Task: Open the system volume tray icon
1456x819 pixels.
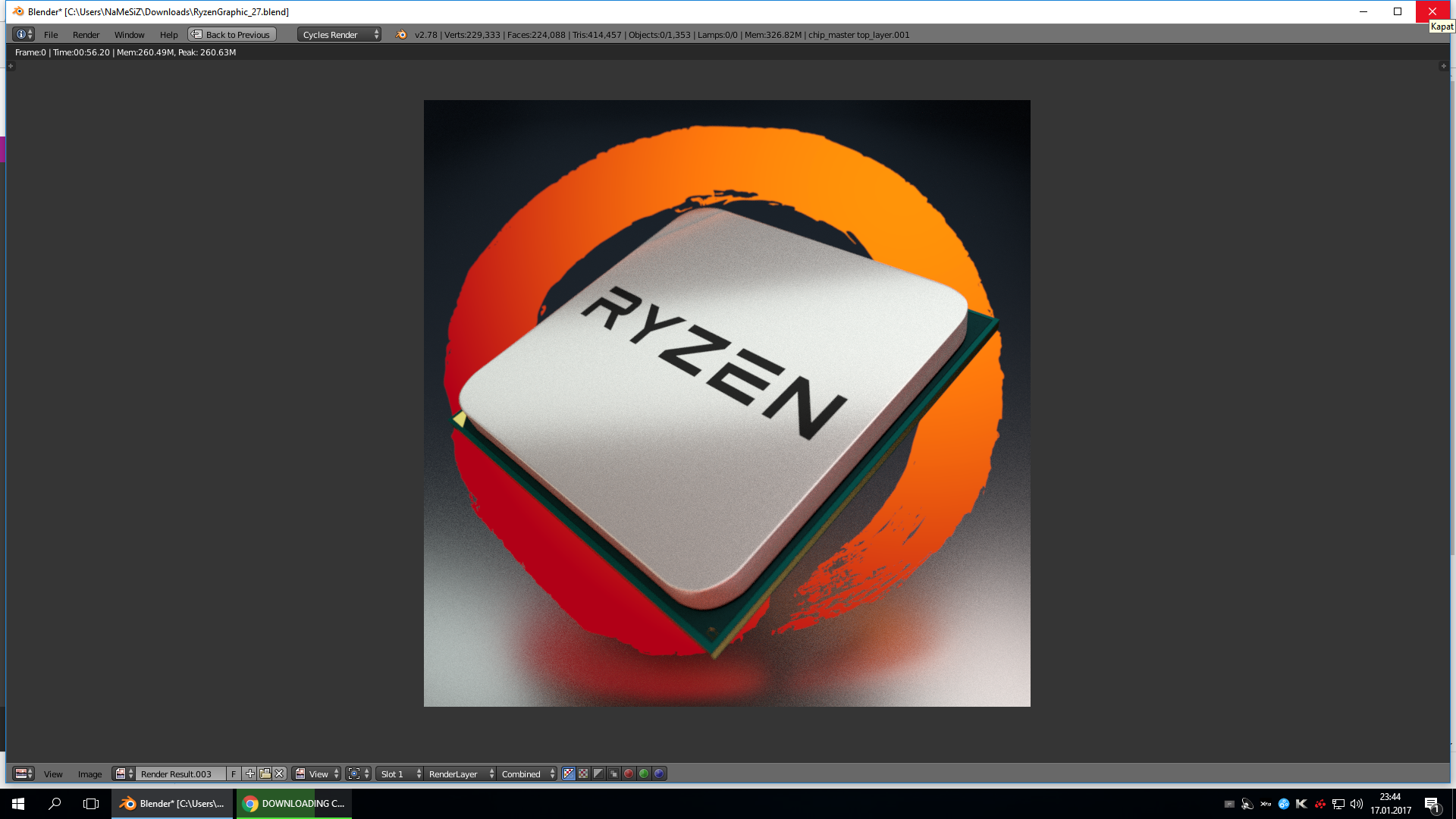Action: pyautogui.click(x=1357, y=804)
